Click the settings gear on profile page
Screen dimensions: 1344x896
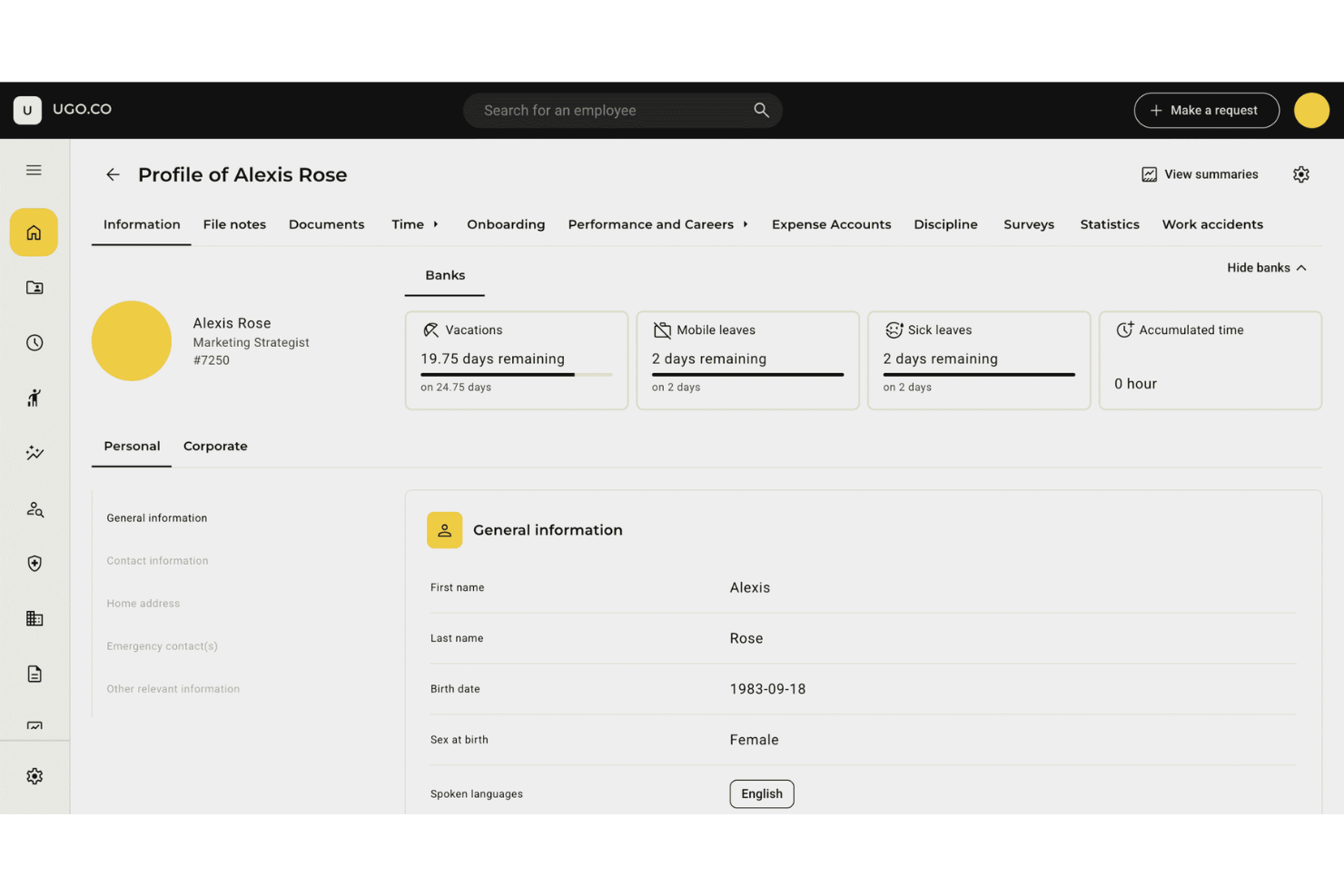pyautogui.click(x=1300, y=173)
